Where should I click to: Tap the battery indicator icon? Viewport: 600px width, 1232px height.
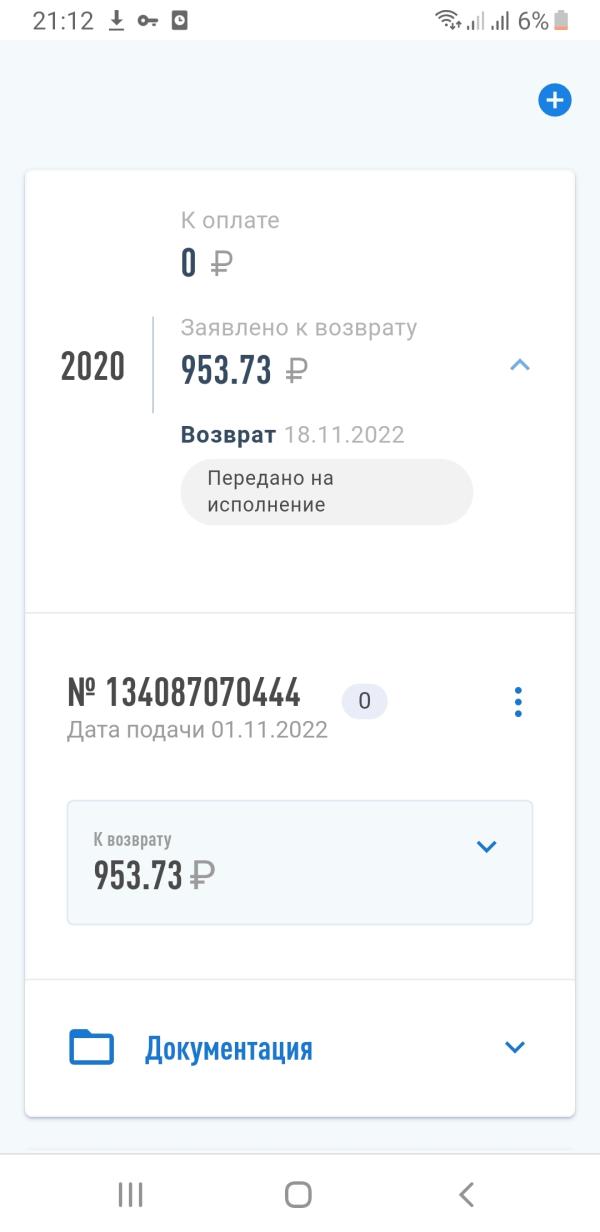[x=561, y=20]
